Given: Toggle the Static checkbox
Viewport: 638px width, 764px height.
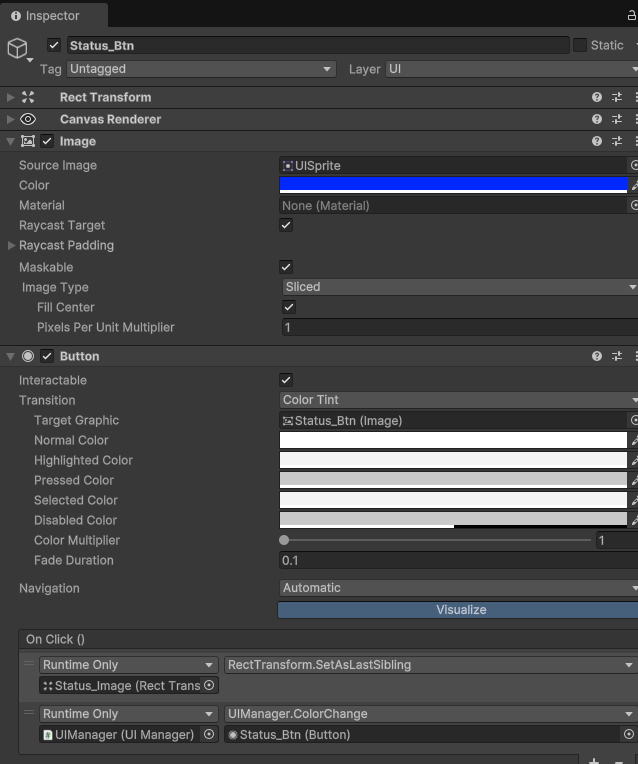Looking at the screenshot, I should (580, 45).
